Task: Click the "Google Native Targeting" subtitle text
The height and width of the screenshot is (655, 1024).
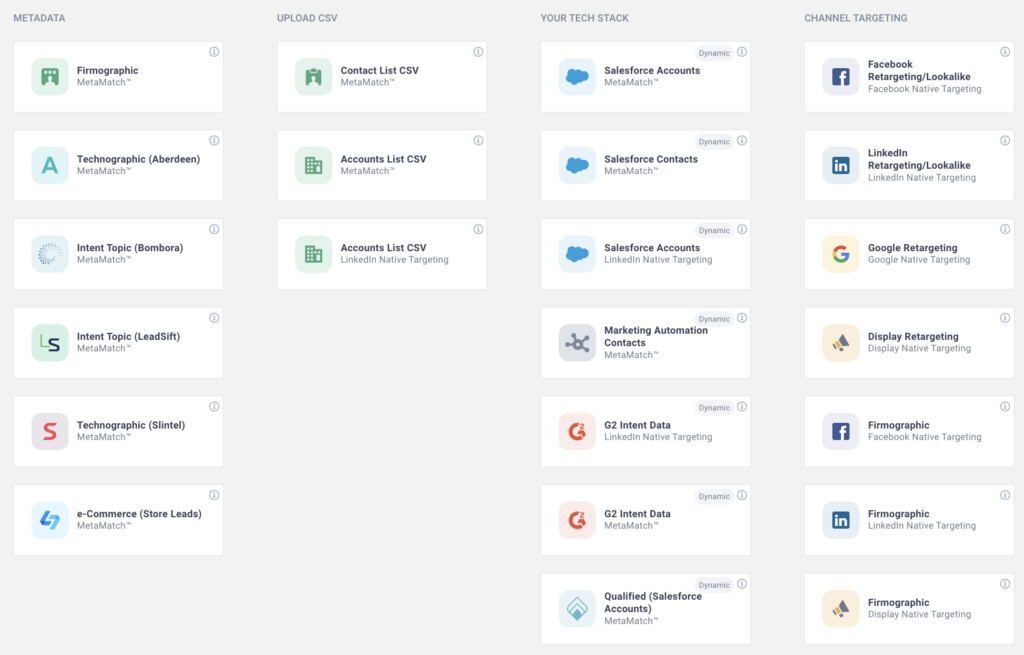Action: point(919,260)
